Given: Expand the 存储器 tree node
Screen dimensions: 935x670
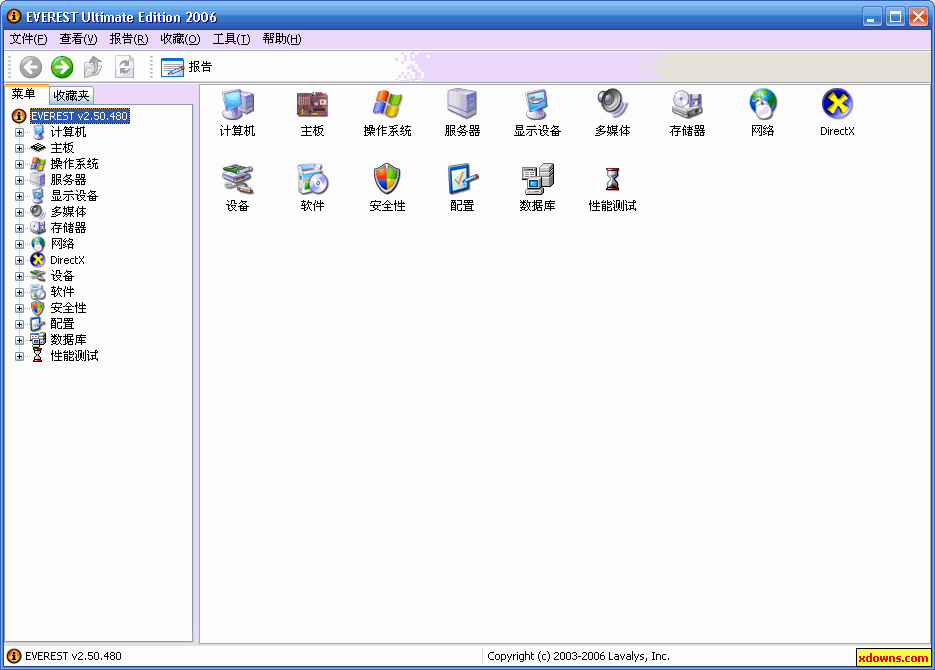Looking at the screenshot, I should click(19, 228).
